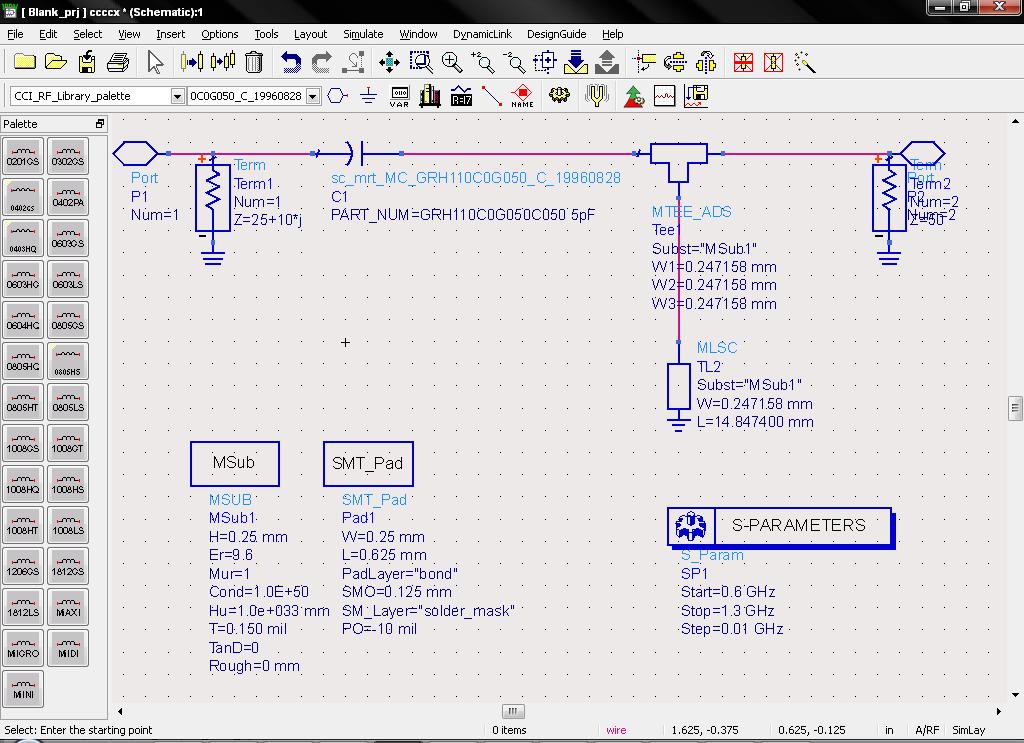Open a new data display window
The image size is (1024, 743).
pos(664,96)
